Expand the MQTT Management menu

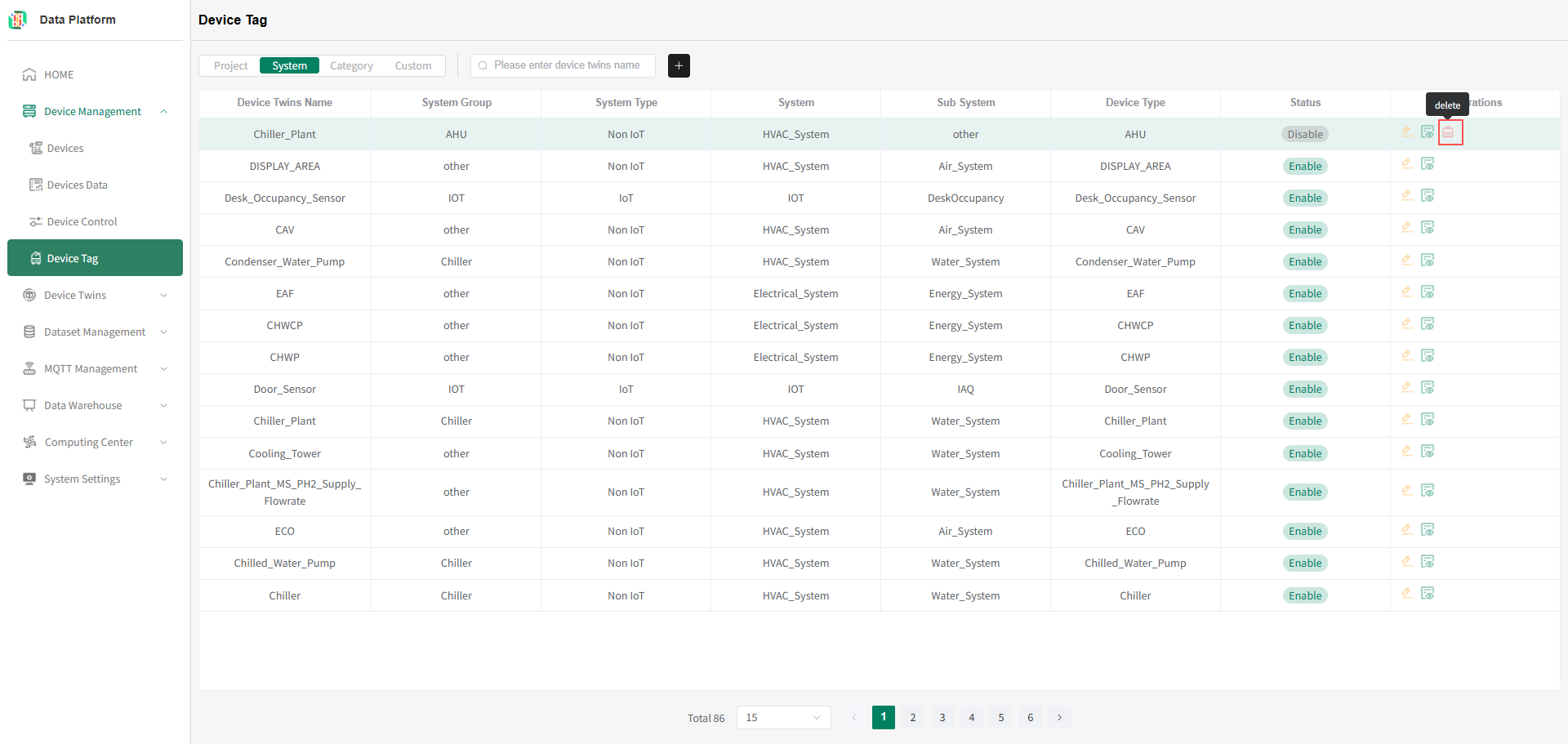163,368
